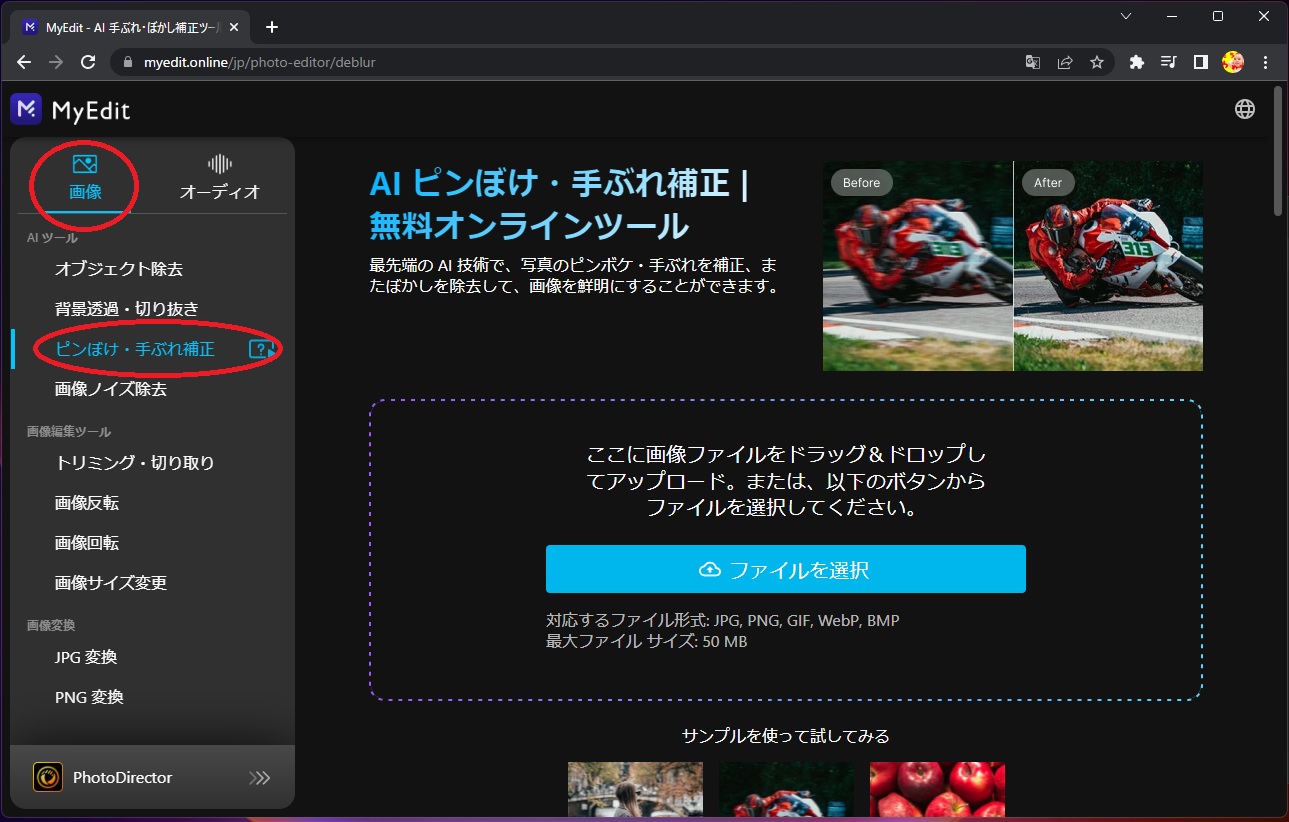Open オブジェクト除去 tool

118,269
